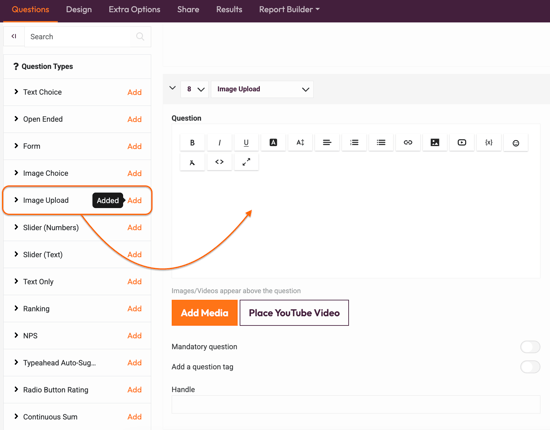The image size is (550, 430).
Task: Expand the Image Choice question type
Action: coord(16,173)
